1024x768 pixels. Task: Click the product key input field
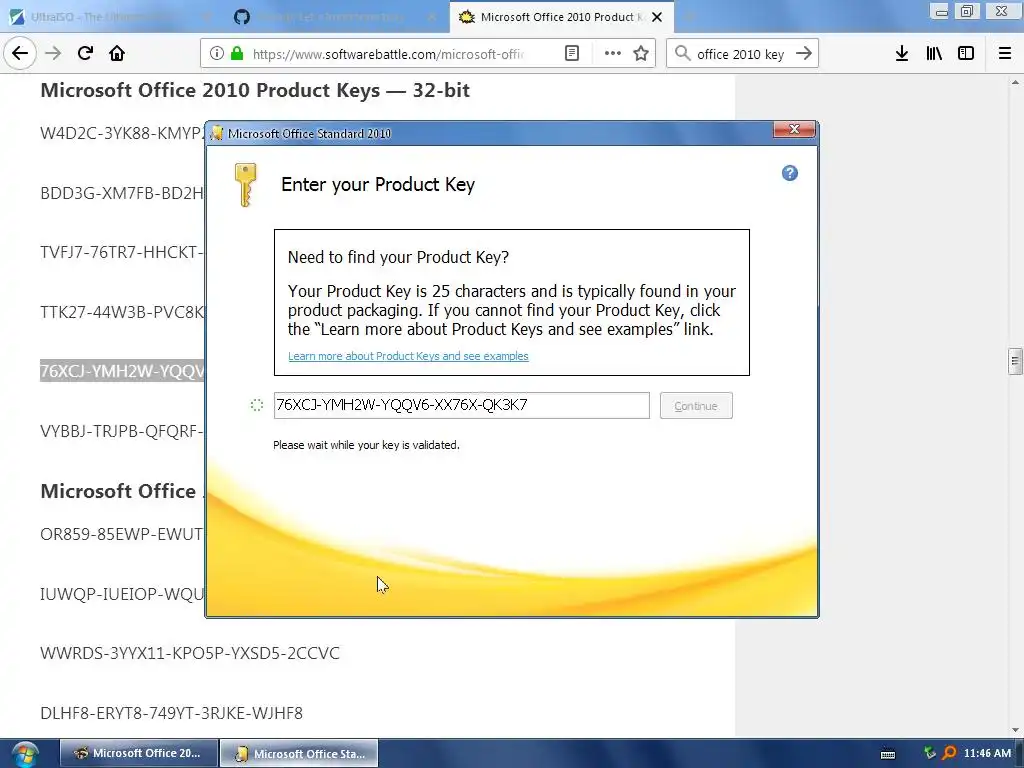coord(462,405)
